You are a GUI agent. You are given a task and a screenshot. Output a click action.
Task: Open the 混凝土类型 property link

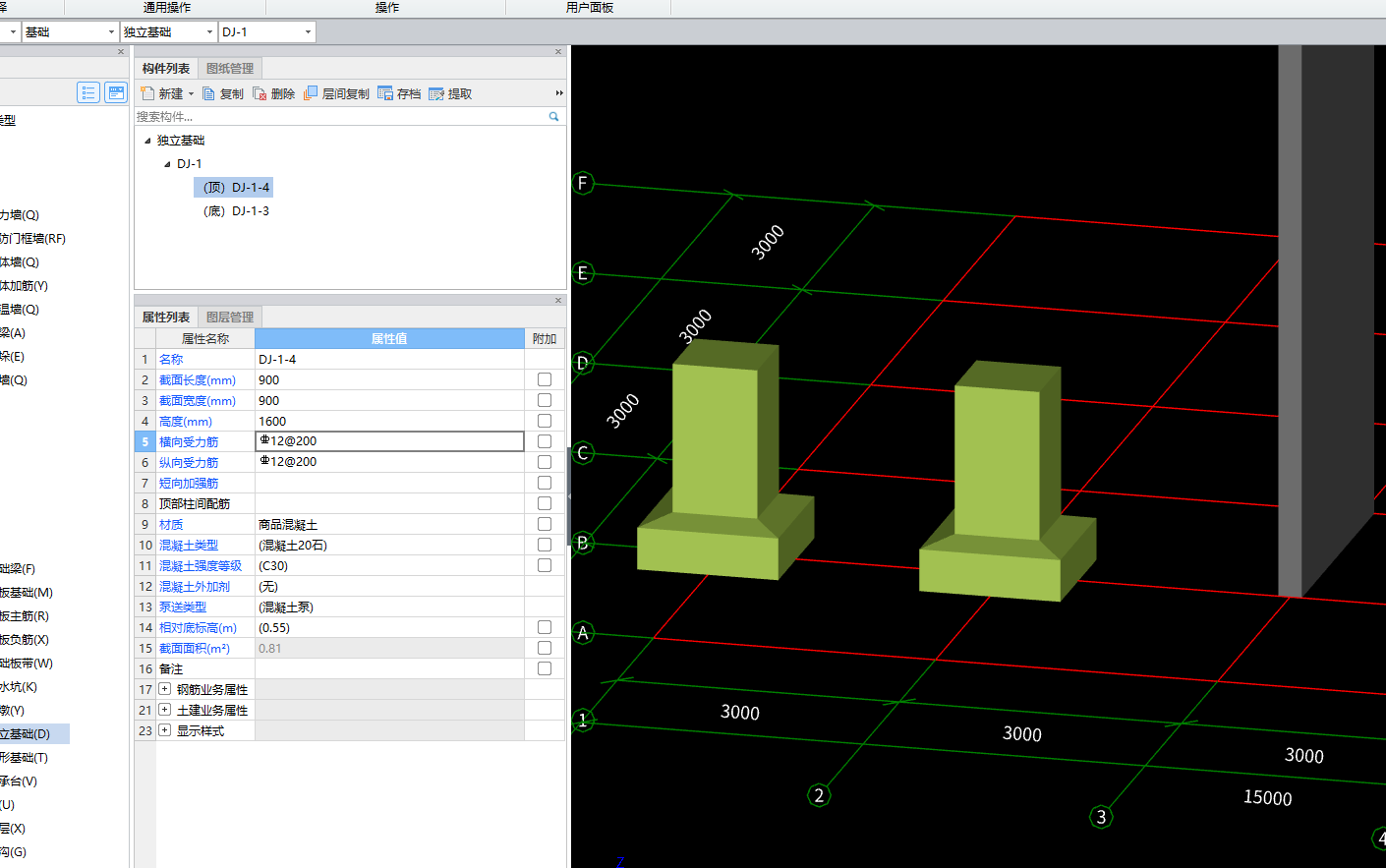(x=189, y=546)
